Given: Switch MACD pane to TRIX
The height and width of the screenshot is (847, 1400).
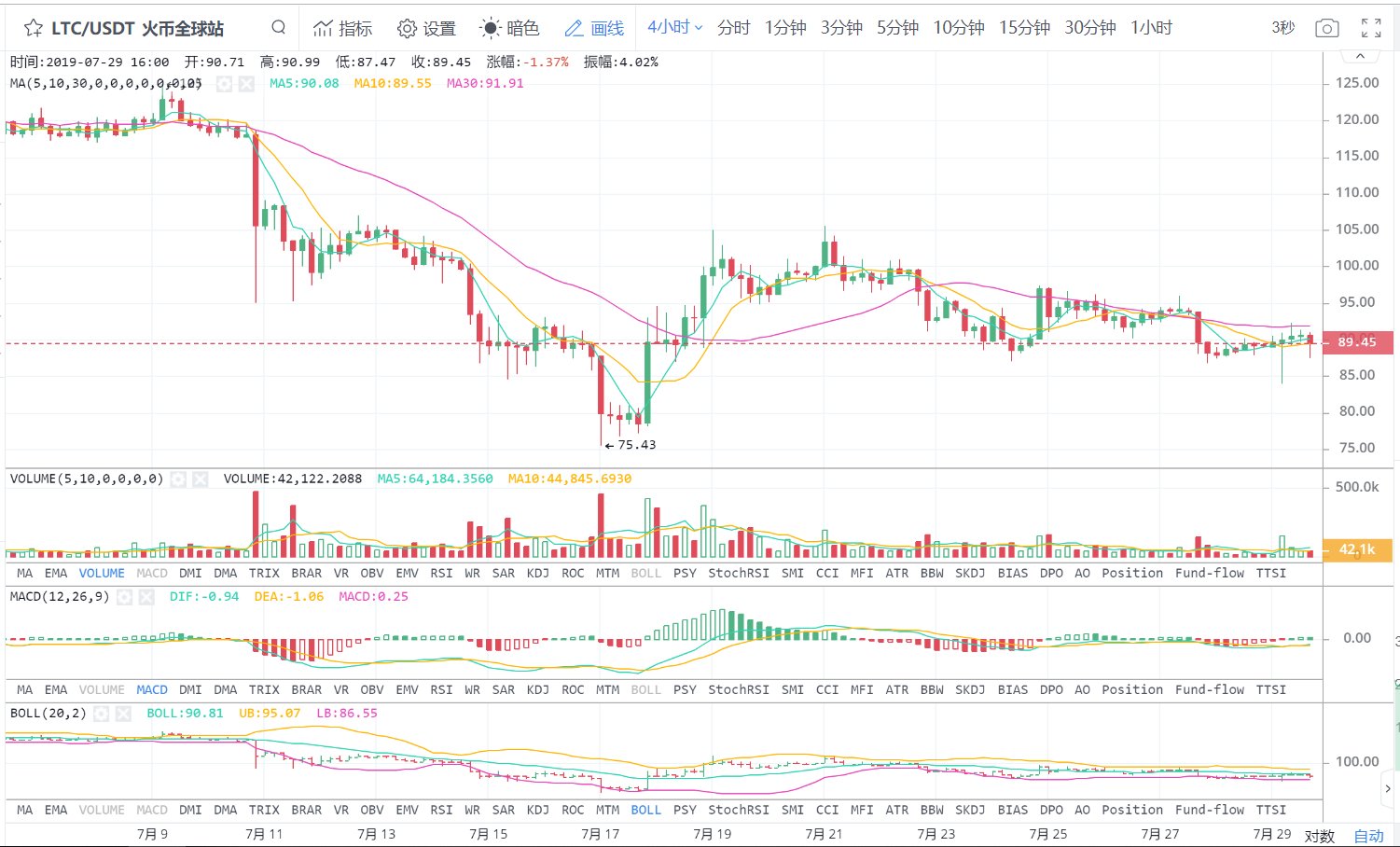Looking at the screenshot, I should click(264, 690).
